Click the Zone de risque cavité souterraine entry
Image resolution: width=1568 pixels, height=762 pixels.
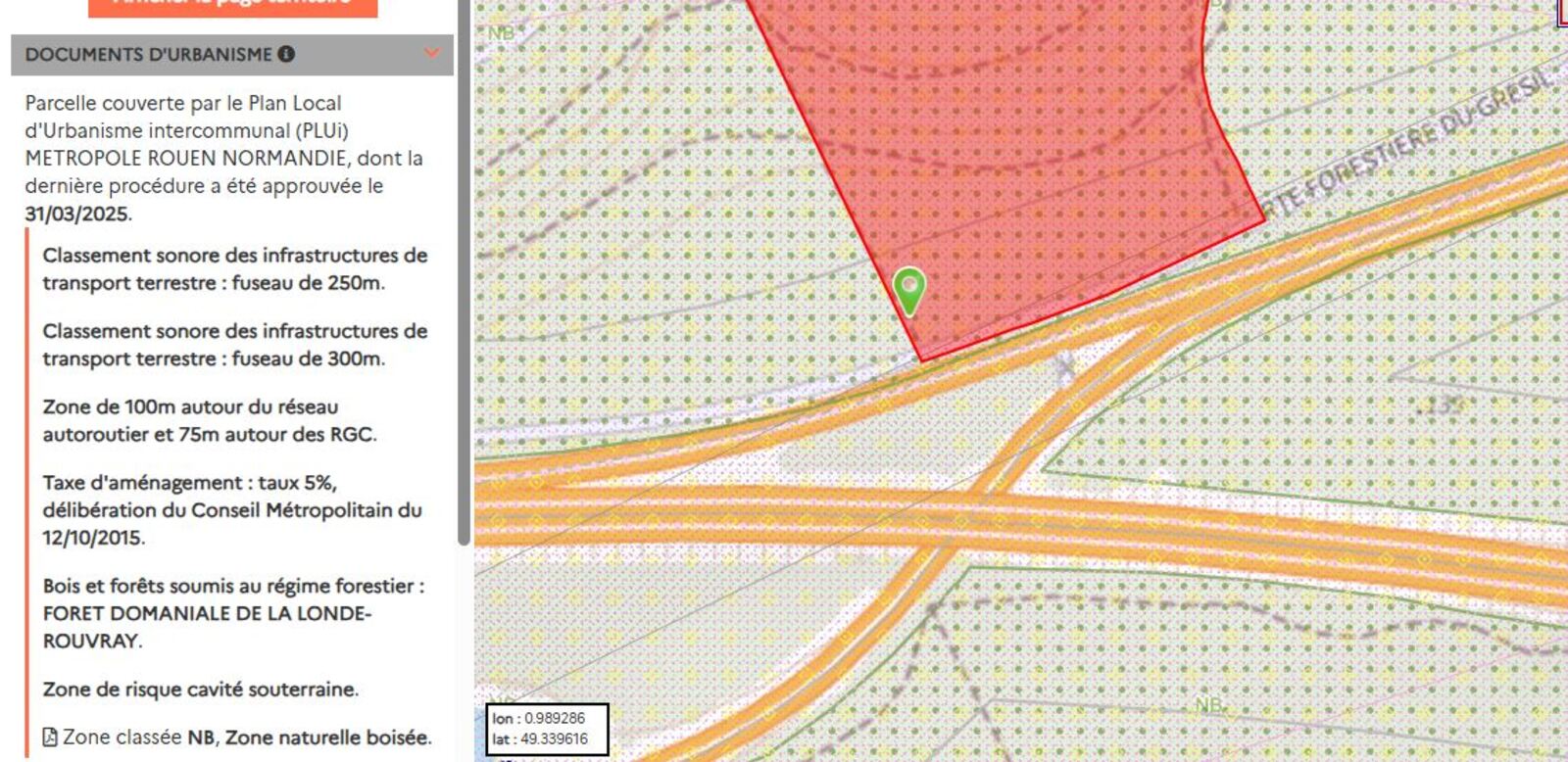click(x=200, y=690)
